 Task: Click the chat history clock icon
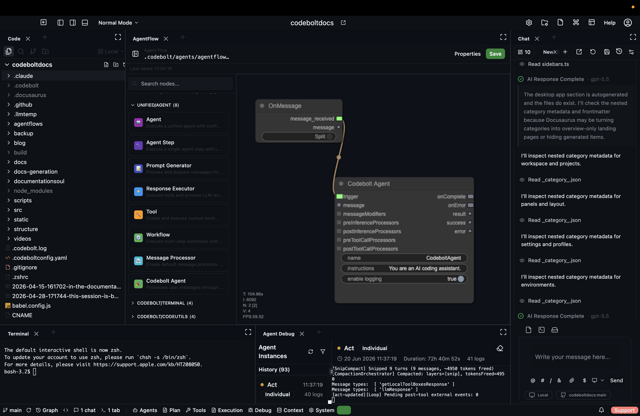[x=619, y=51]
